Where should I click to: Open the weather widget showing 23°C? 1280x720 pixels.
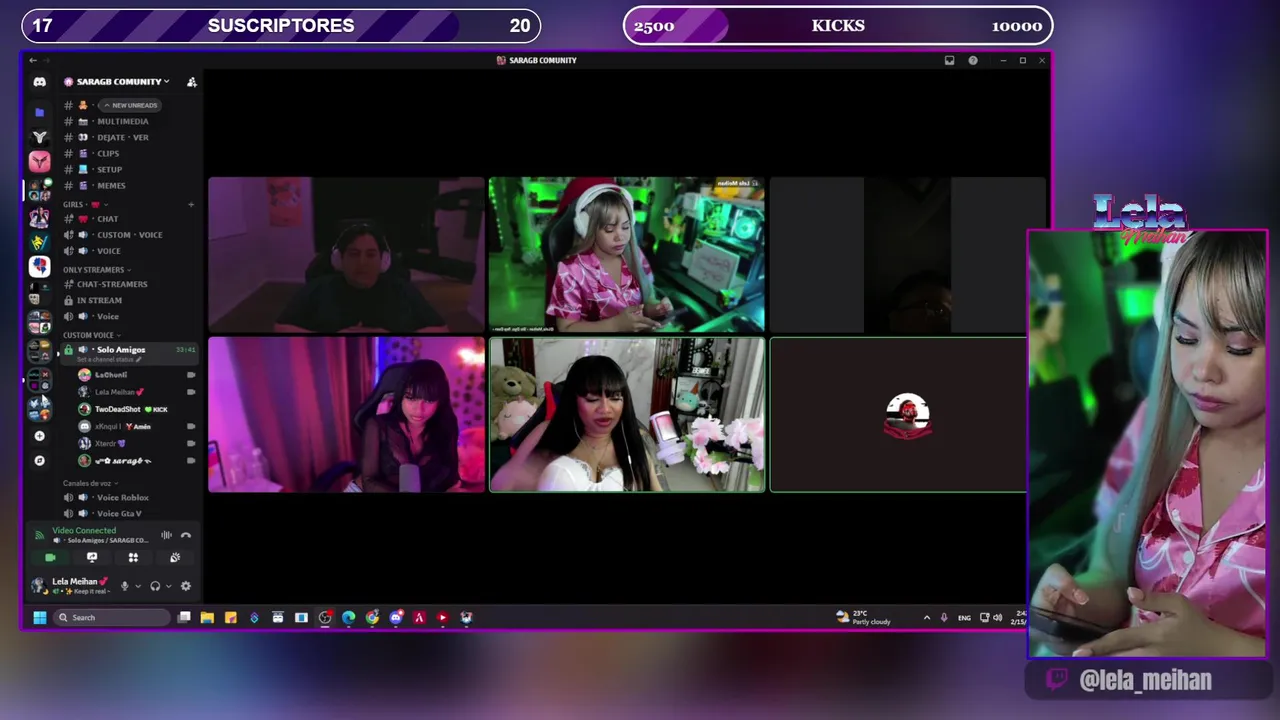(863, 617)
